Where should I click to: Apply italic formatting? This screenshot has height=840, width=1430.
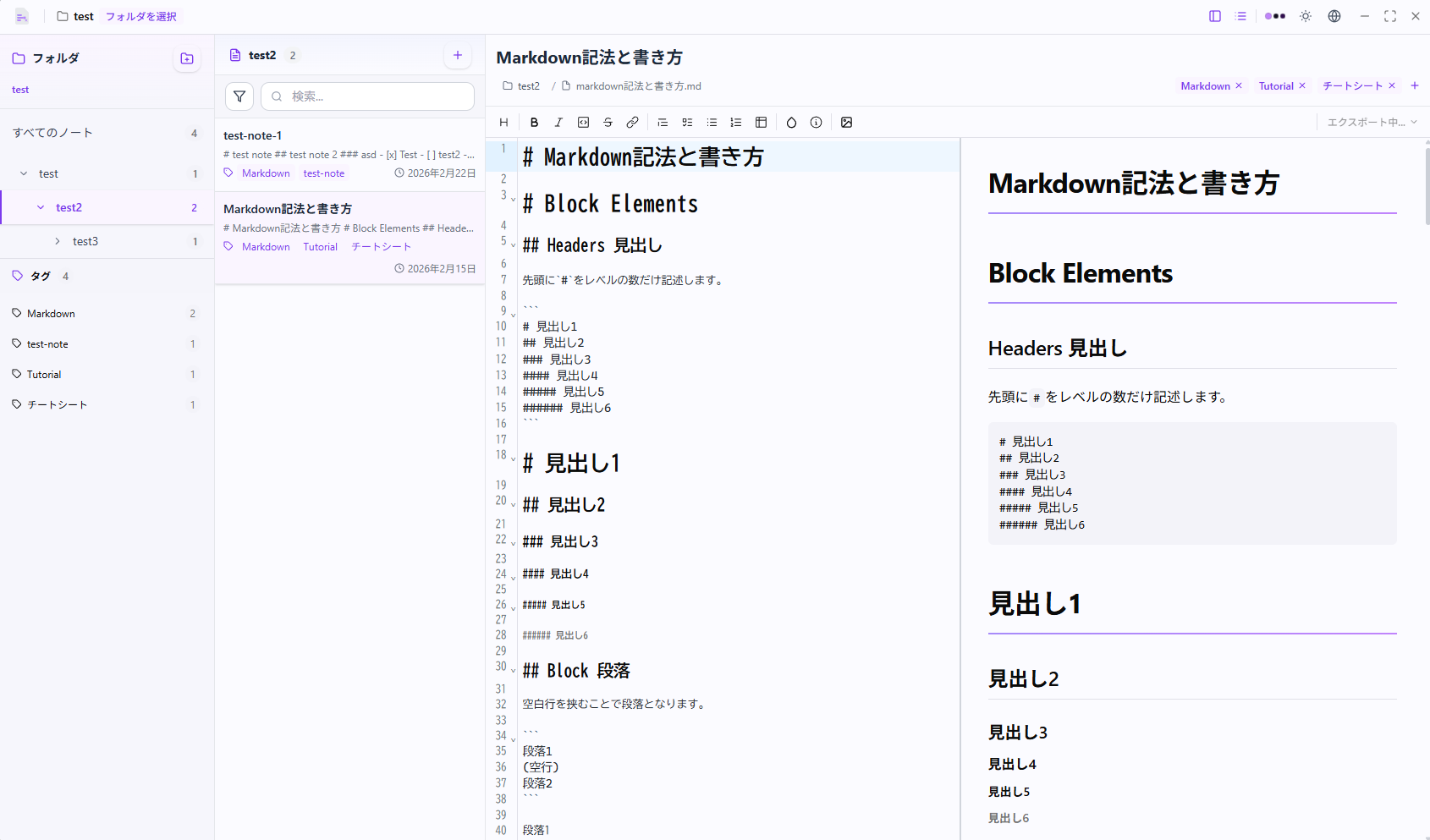pos(558,122)
